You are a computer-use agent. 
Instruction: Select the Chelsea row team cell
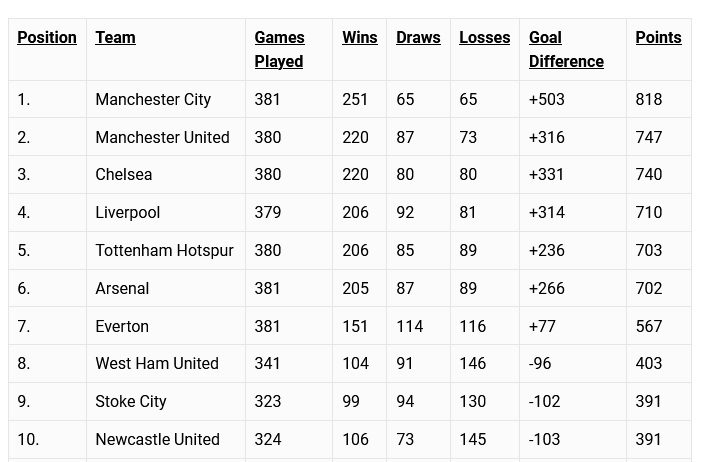[x=124, y=174]
